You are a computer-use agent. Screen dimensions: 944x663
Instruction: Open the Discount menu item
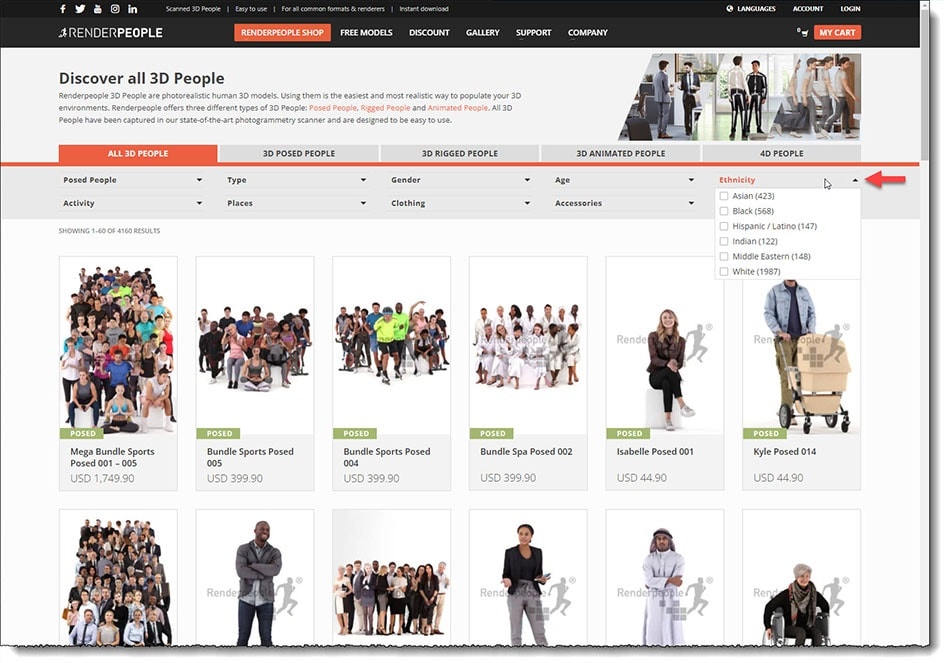coord(429,33)
